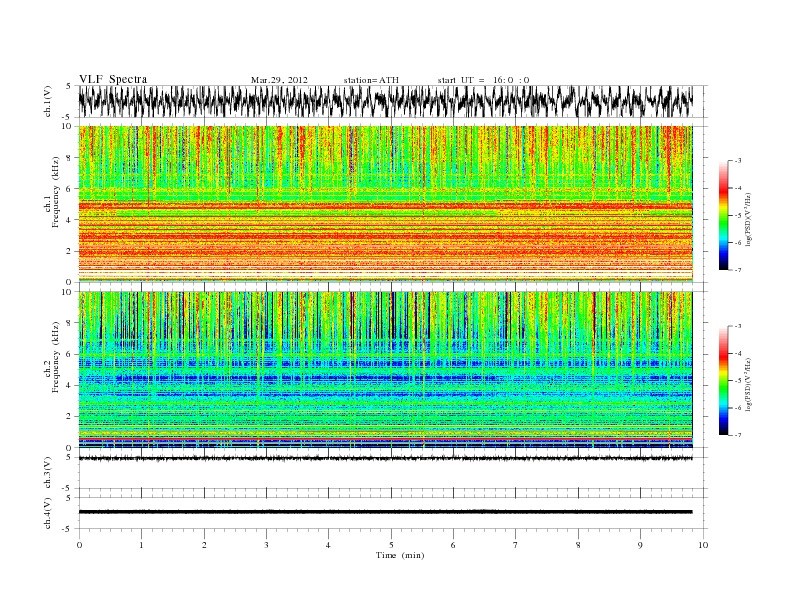
Task: Click the time axis end tick label "10"
Action: pyautogui.click(x=703, y=545)
